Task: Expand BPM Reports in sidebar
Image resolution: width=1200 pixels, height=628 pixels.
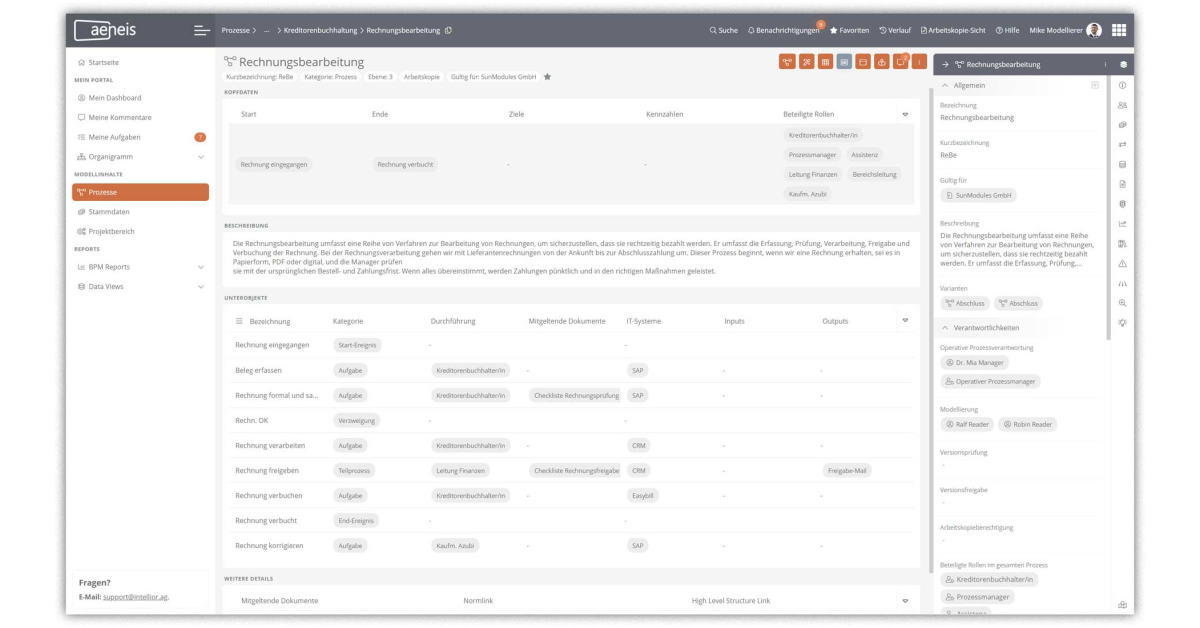Action: pos(201,267)
